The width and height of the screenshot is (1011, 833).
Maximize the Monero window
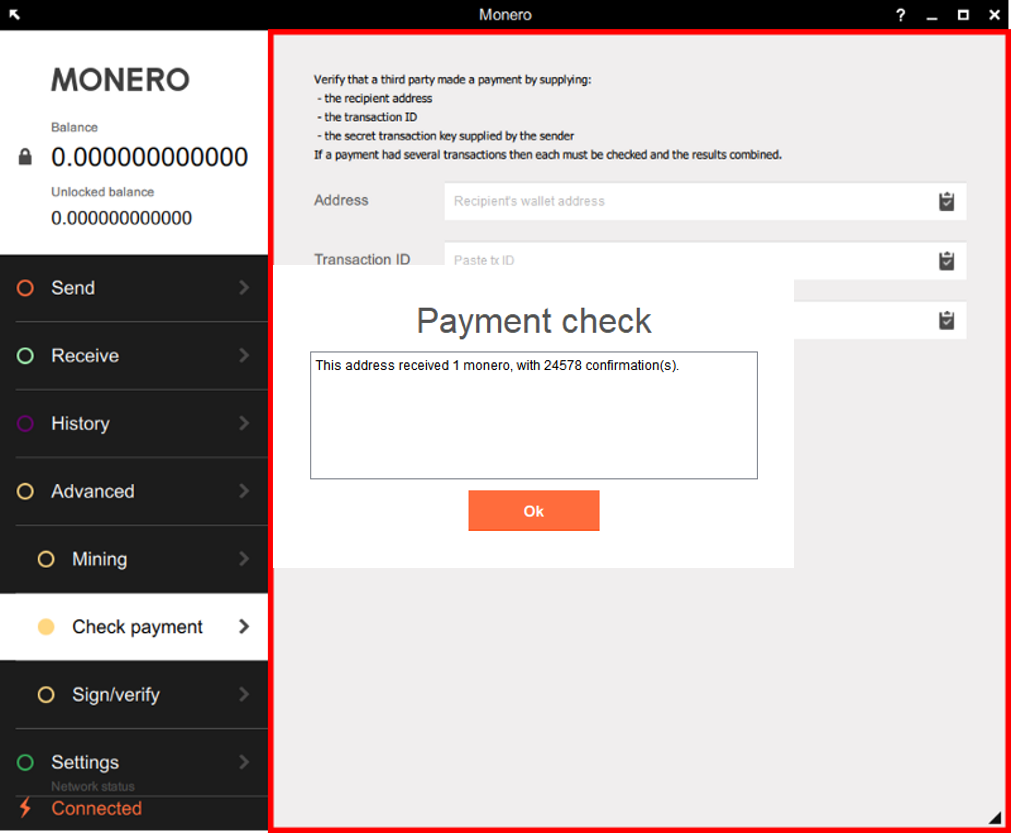tap(963, 15)
